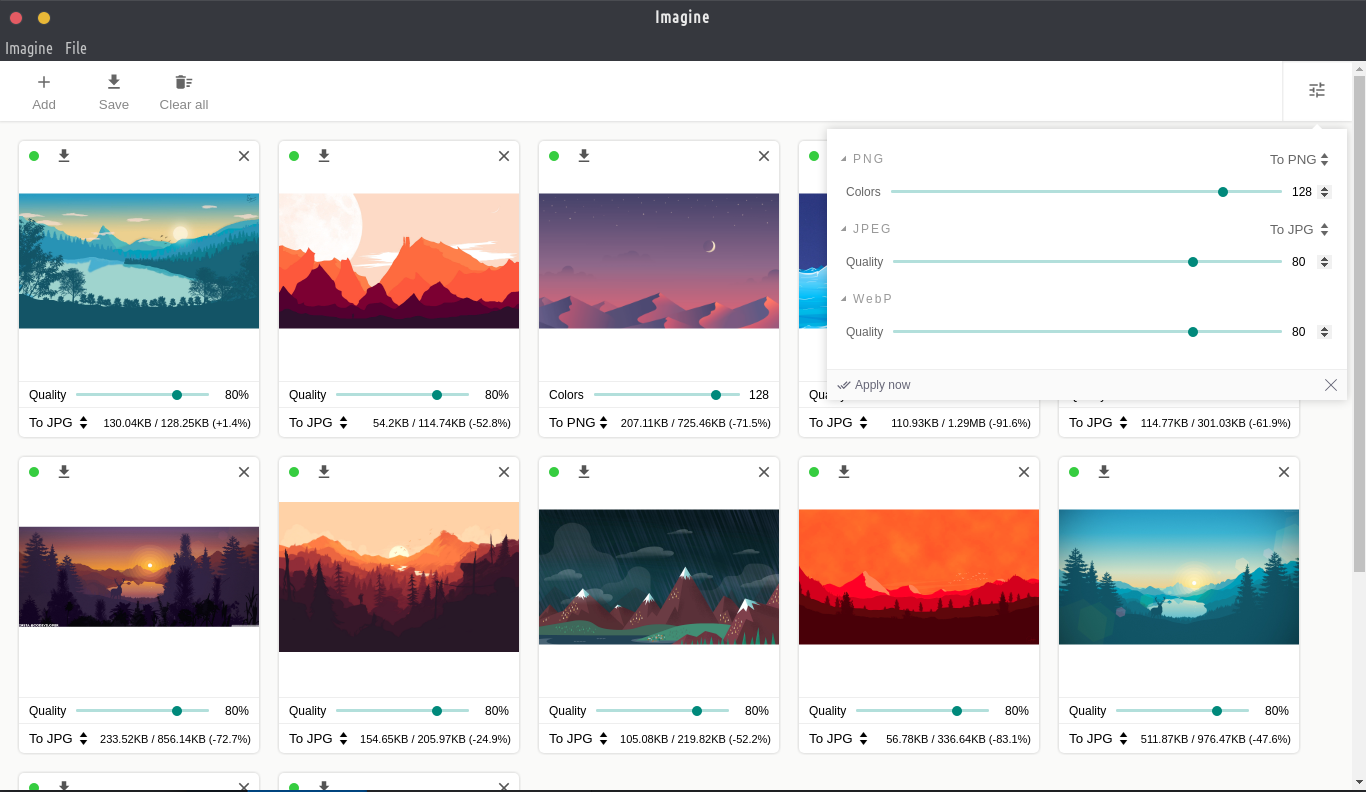Click the Add images plus icon
This screenshot has width=1366, height=792.
[44, 82]
